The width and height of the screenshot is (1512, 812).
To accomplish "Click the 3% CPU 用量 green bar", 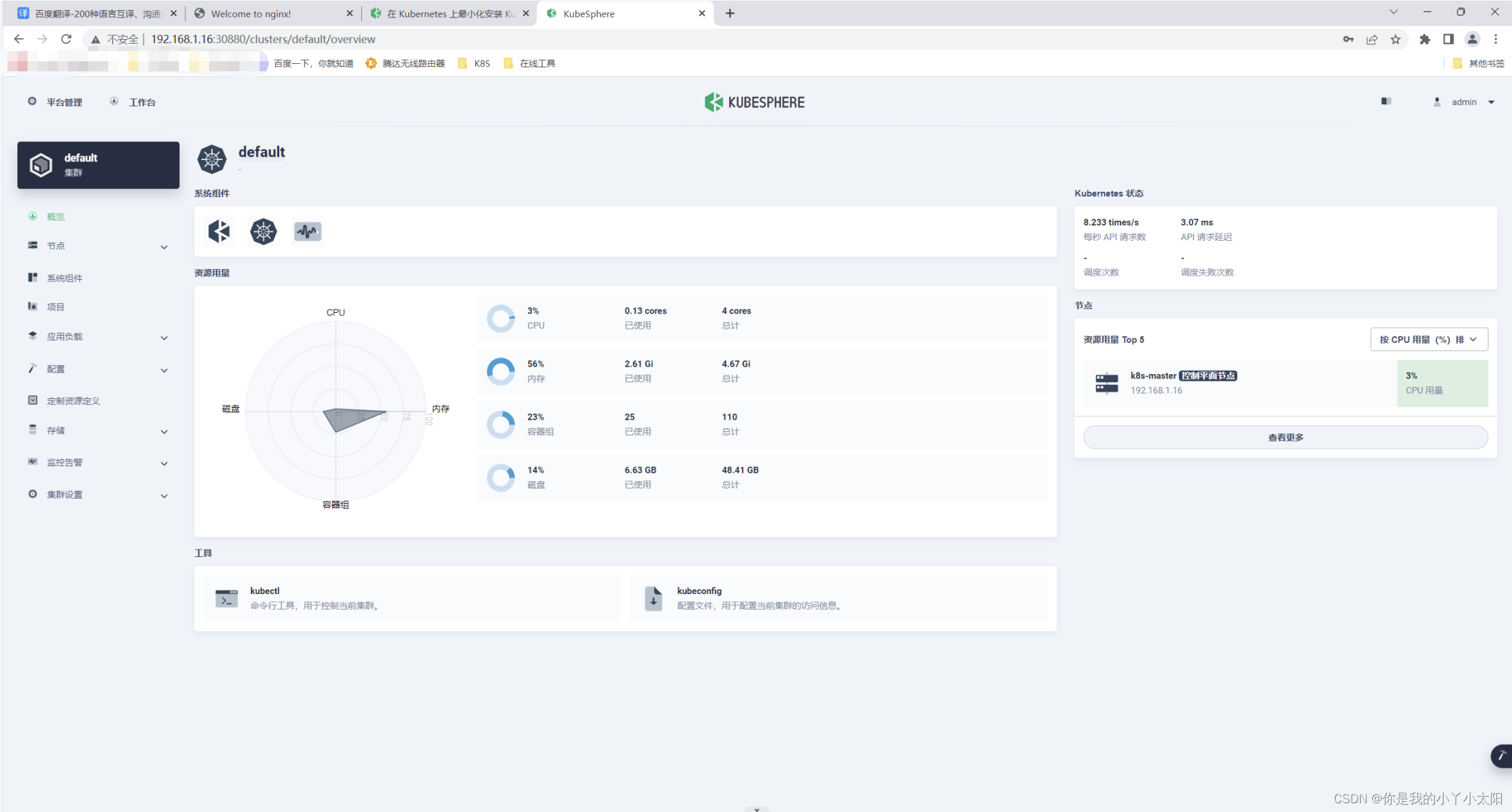I will (x=1441, y=383).
